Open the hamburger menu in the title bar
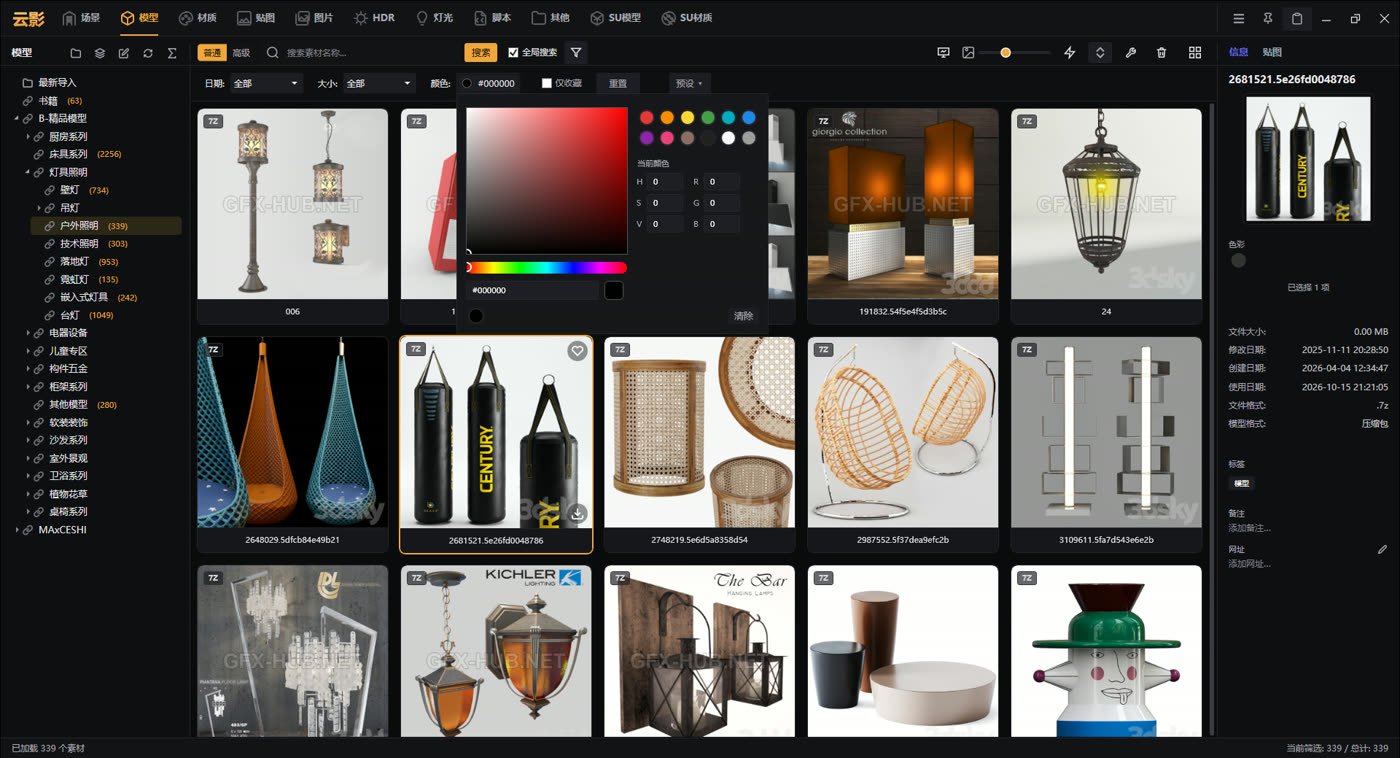1400x758 pixels. tap(1239, 18)
